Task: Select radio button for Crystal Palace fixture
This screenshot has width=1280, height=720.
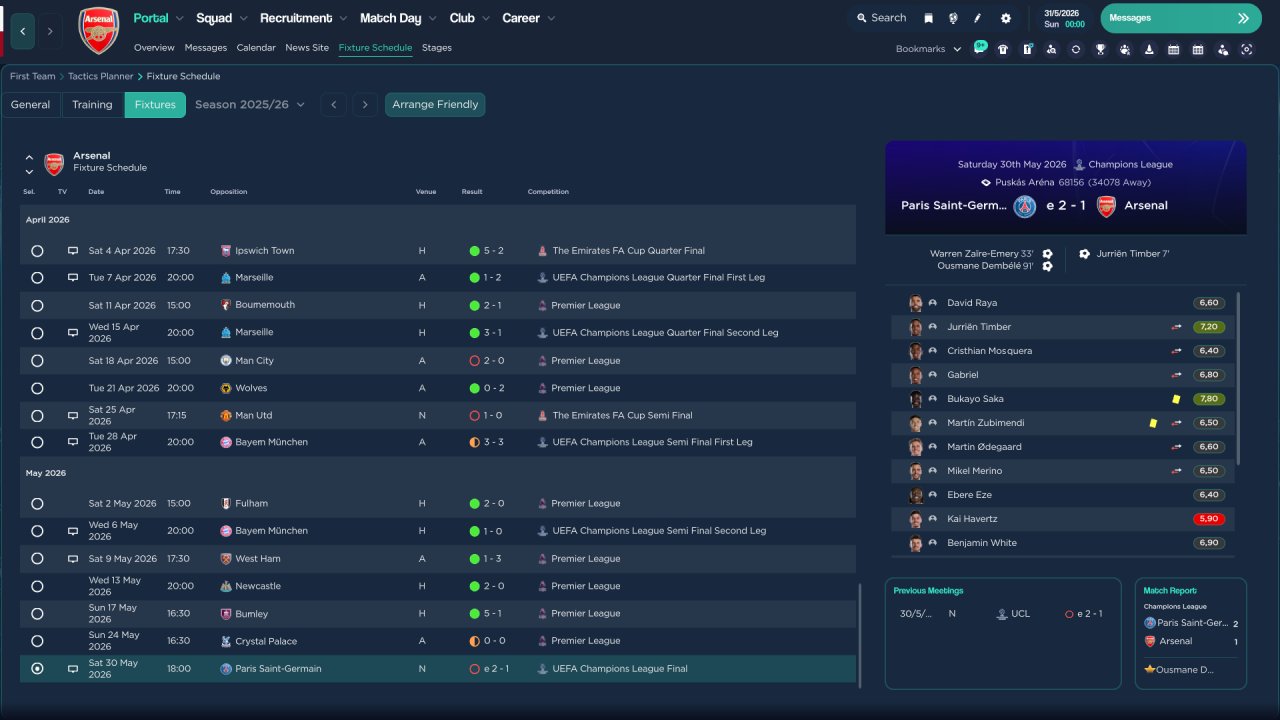Action: 37,641
